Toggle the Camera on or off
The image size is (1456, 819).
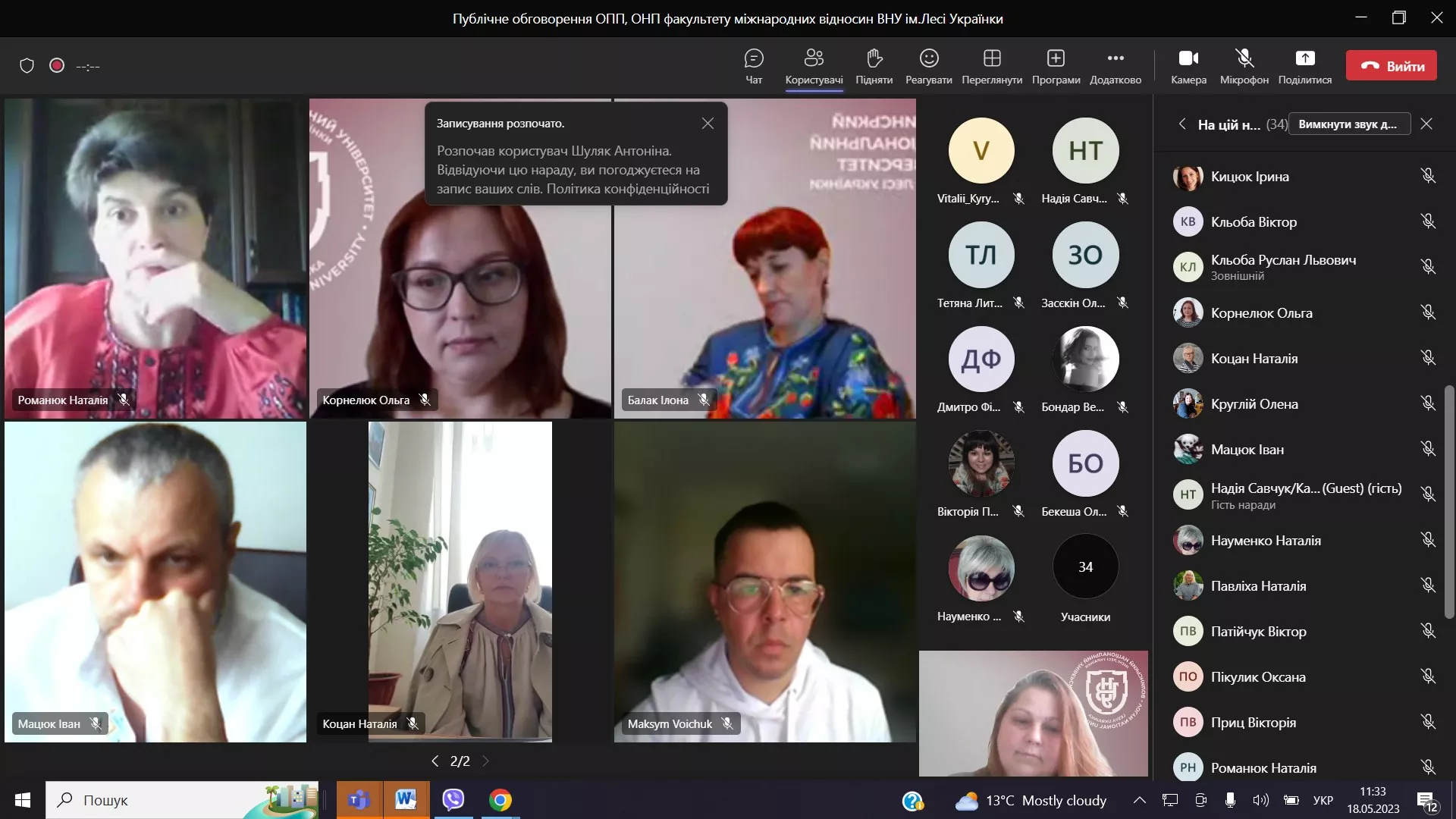pos(1188,58)
